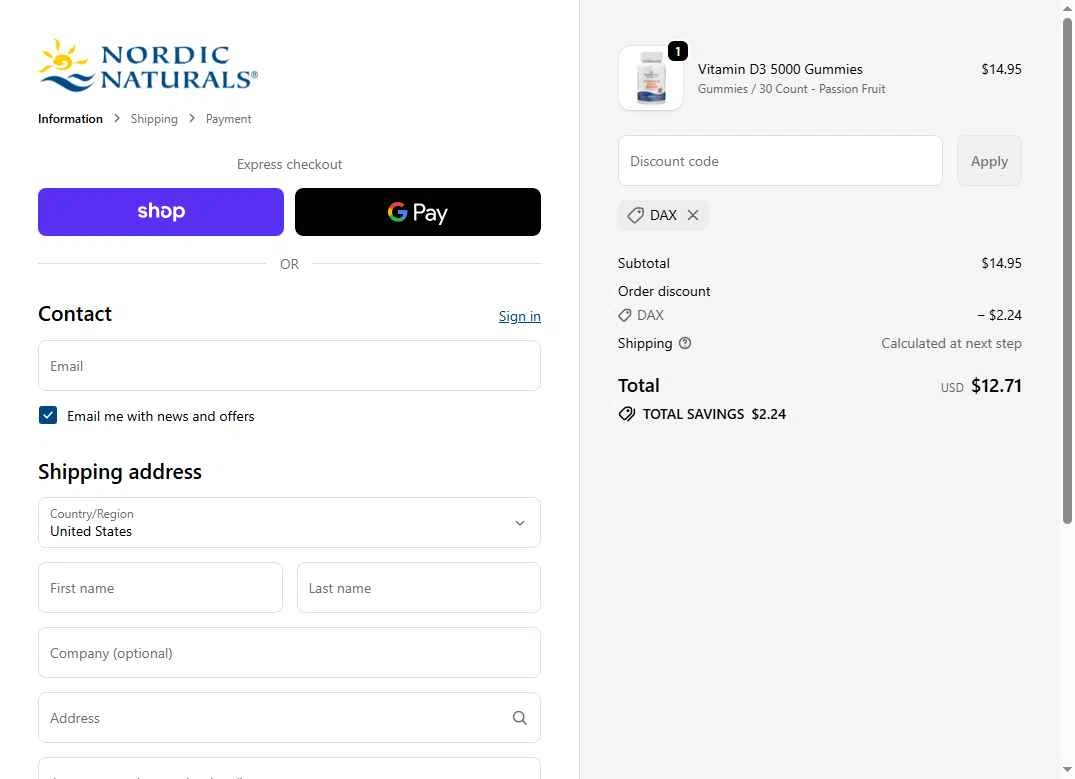1075x779 pixels.
Task: Click the 'Gummies / 30 Count - Passion Fruit' text
Action: (791, 89)
